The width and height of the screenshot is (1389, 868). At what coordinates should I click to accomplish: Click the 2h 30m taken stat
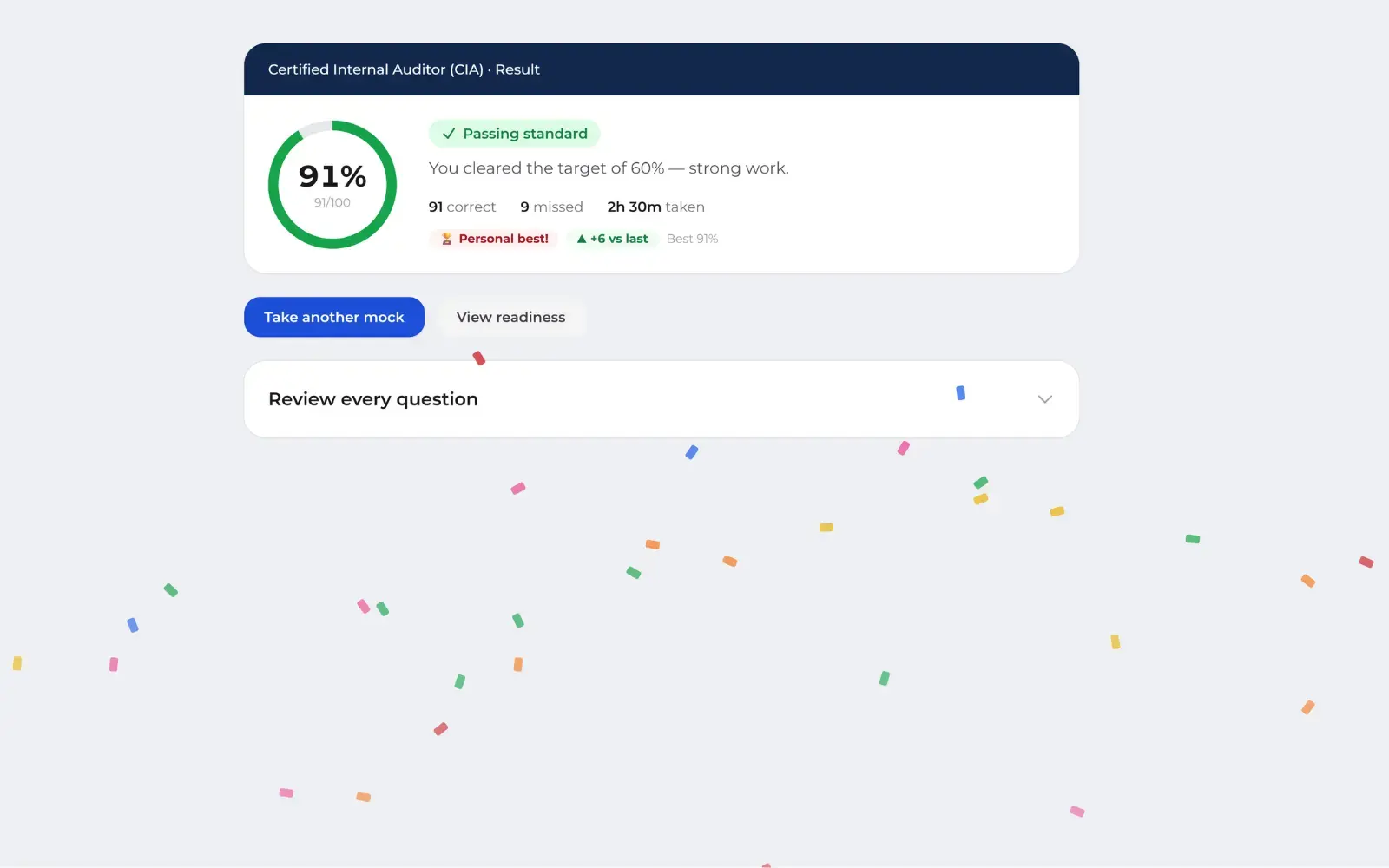click(x=655, y=207)
